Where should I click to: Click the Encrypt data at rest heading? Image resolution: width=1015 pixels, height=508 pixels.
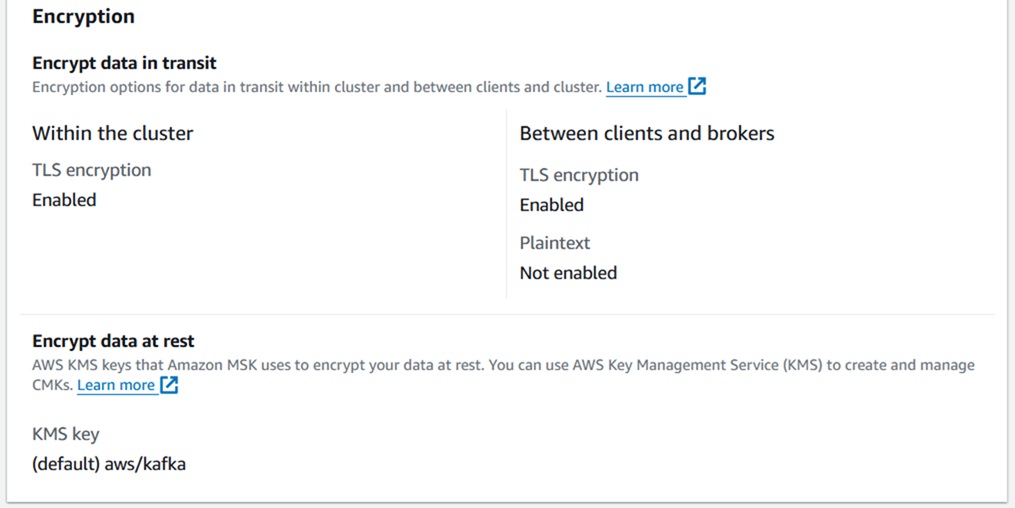[x=113, y=341]
